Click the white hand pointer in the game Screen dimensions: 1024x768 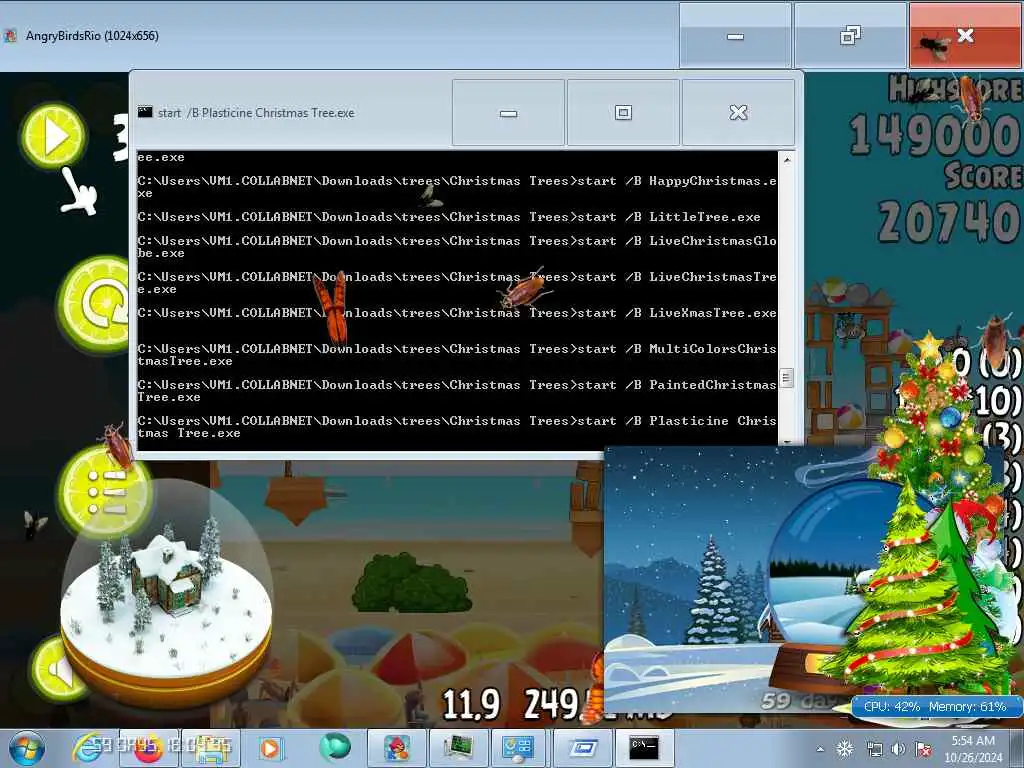point(80,192)
